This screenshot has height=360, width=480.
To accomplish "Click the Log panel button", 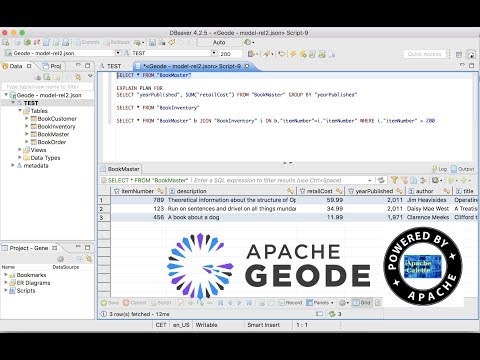I will pos(439,169).
